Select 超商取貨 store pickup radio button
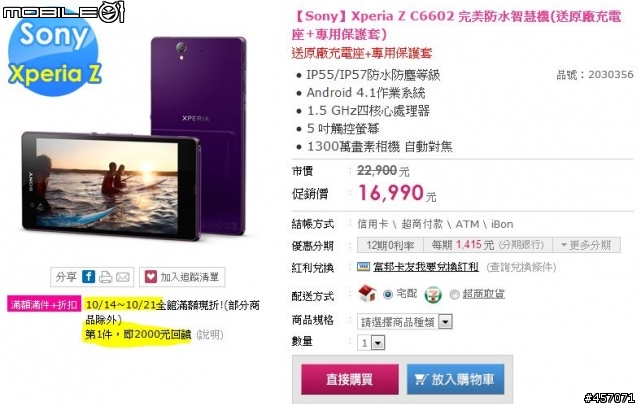This screenshot has height=406, width=640. pyautogui.click(x=454, y=294)
